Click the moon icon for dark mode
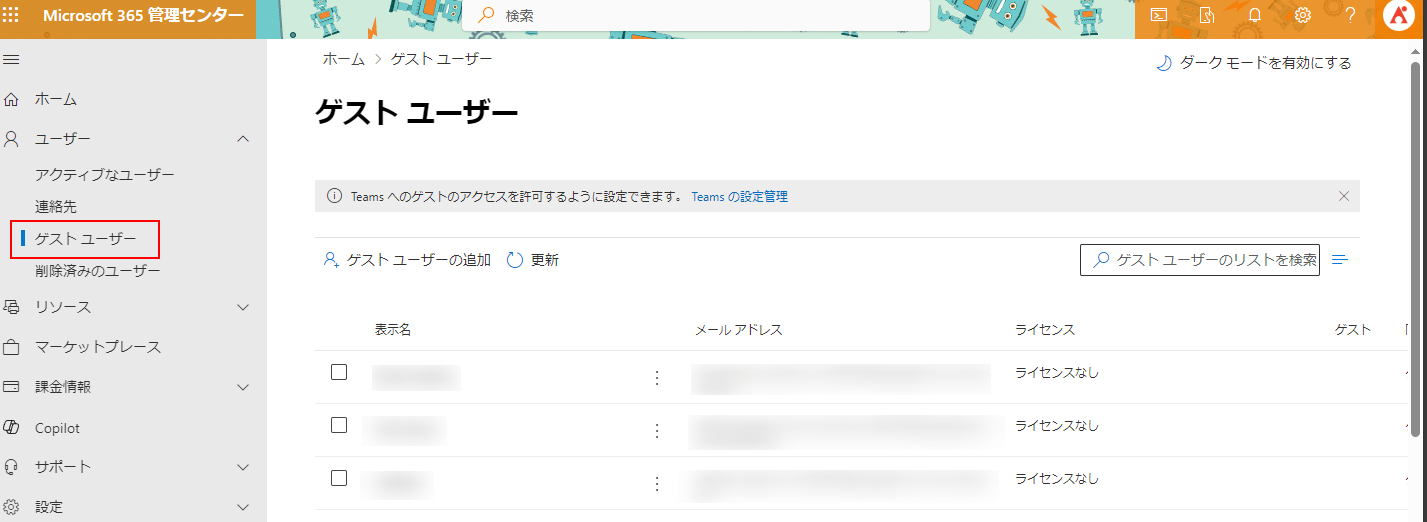 [x=1164, y=63]
